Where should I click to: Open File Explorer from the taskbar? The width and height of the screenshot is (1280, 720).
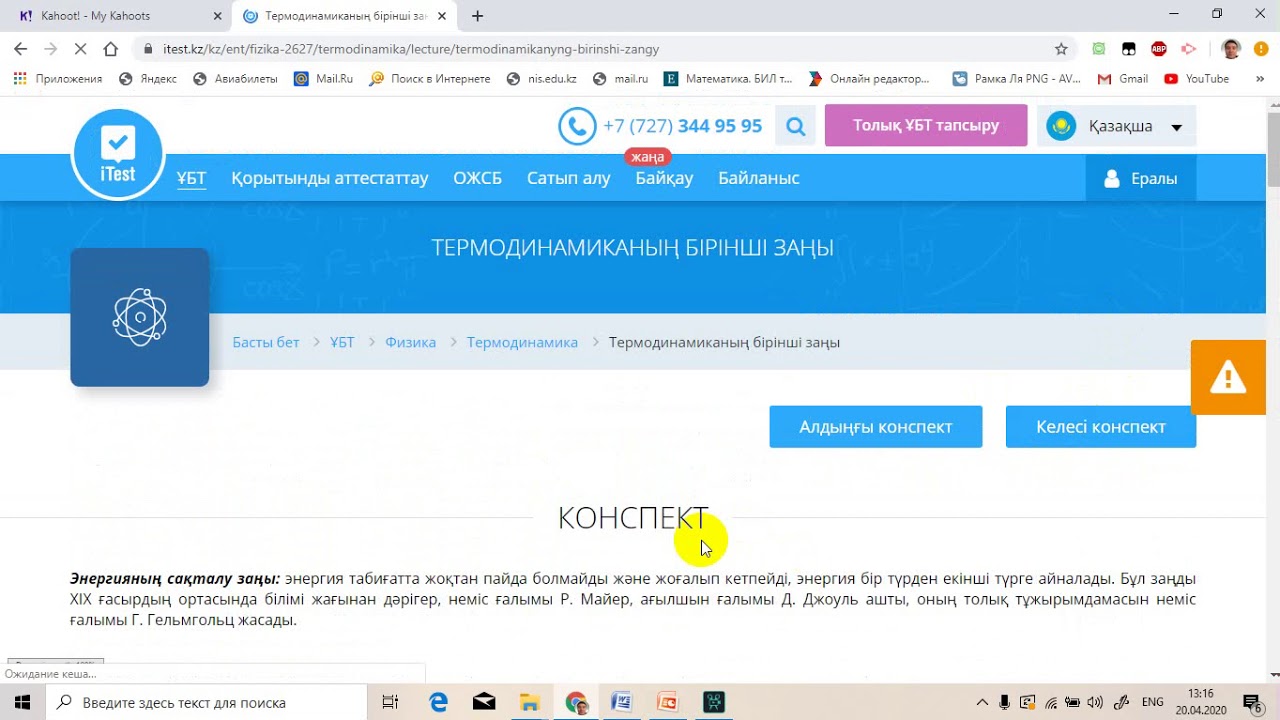click(530, 702)
